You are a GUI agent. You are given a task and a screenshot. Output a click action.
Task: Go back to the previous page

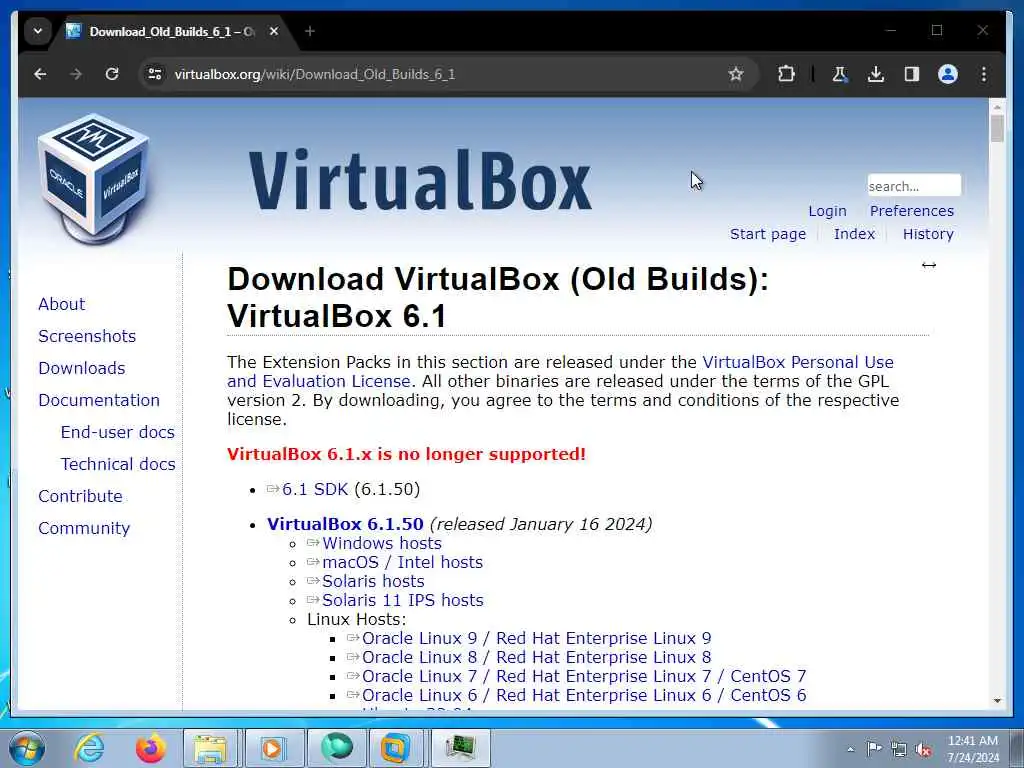click(40, 74)
